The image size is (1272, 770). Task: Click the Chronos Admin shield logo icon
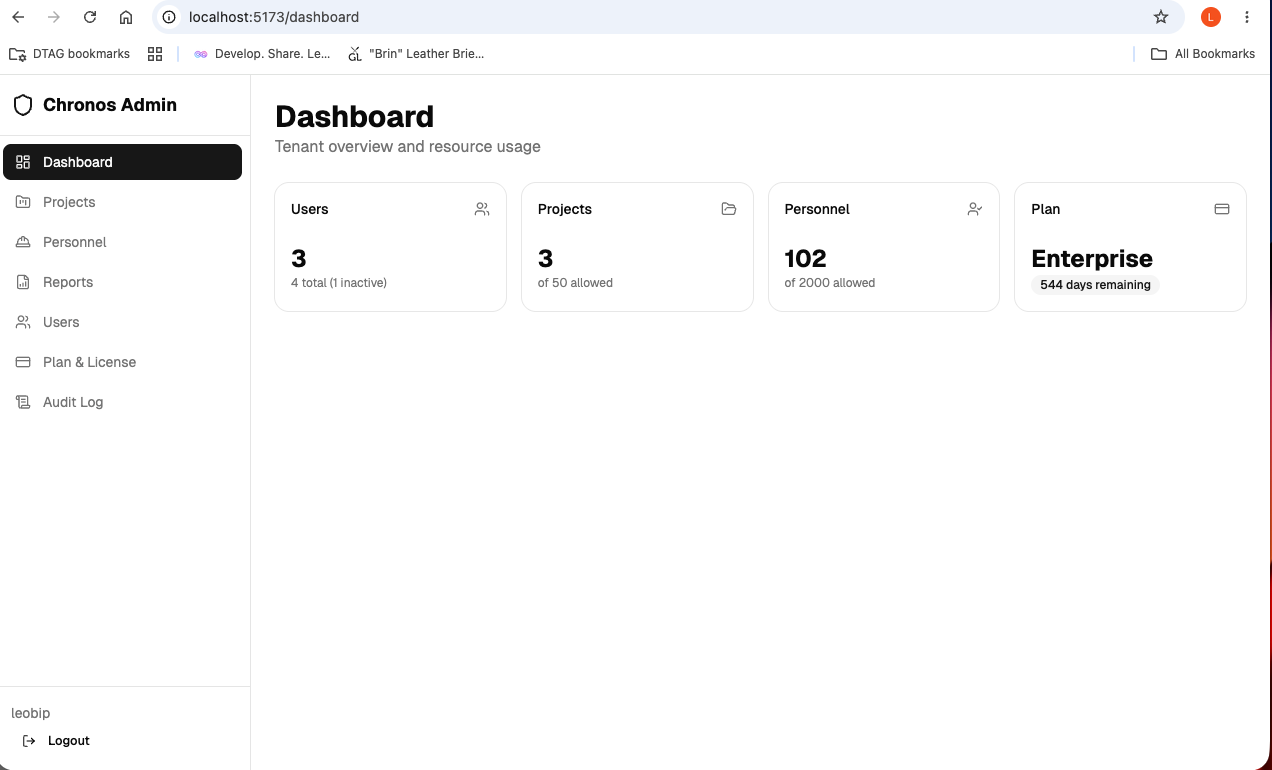[23, 105]
